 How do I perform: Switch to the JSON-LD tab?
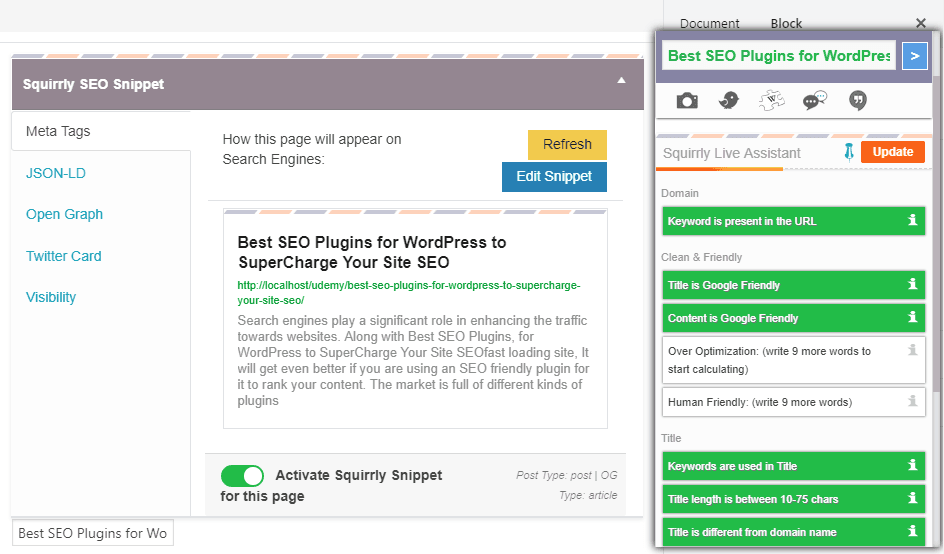coord(55,173)
